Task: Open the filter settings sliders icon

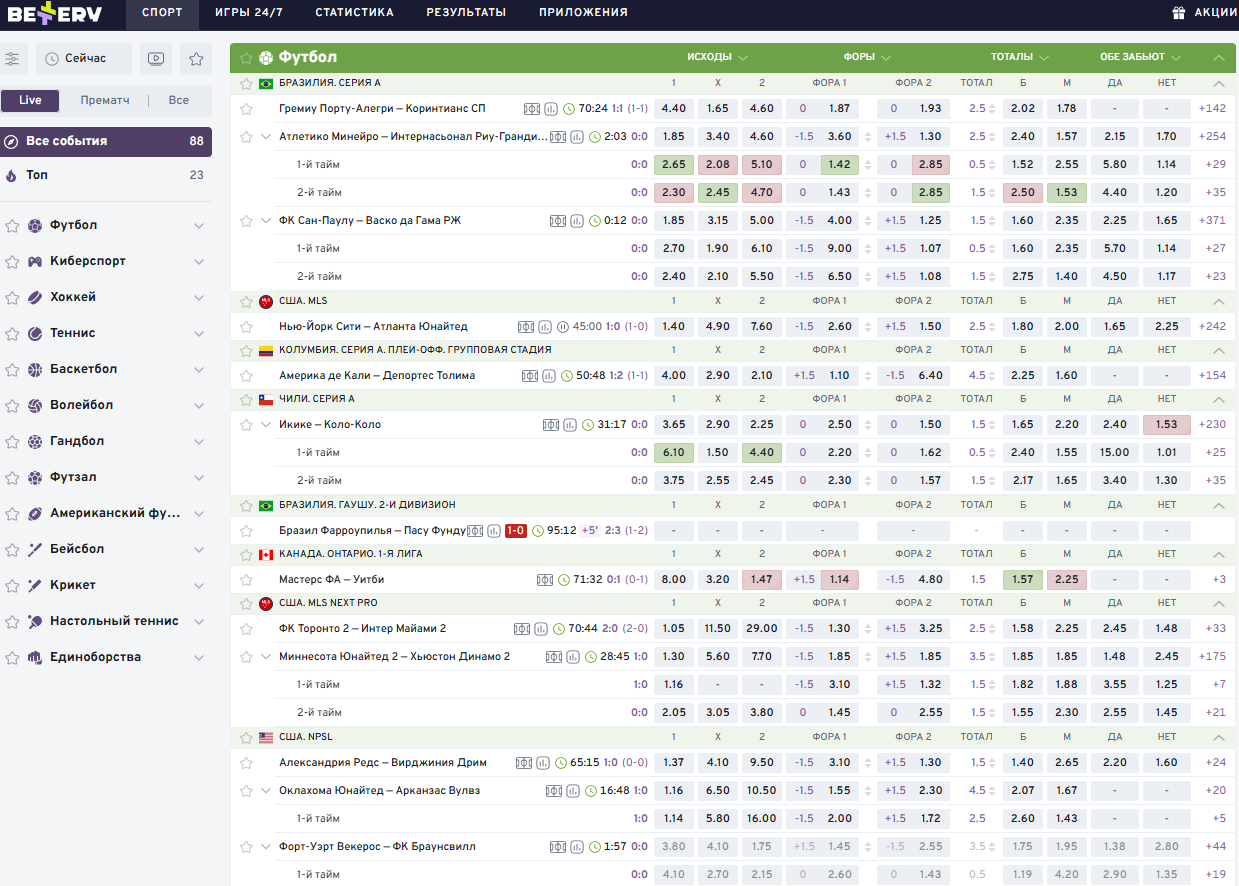Action: (12, 59)
